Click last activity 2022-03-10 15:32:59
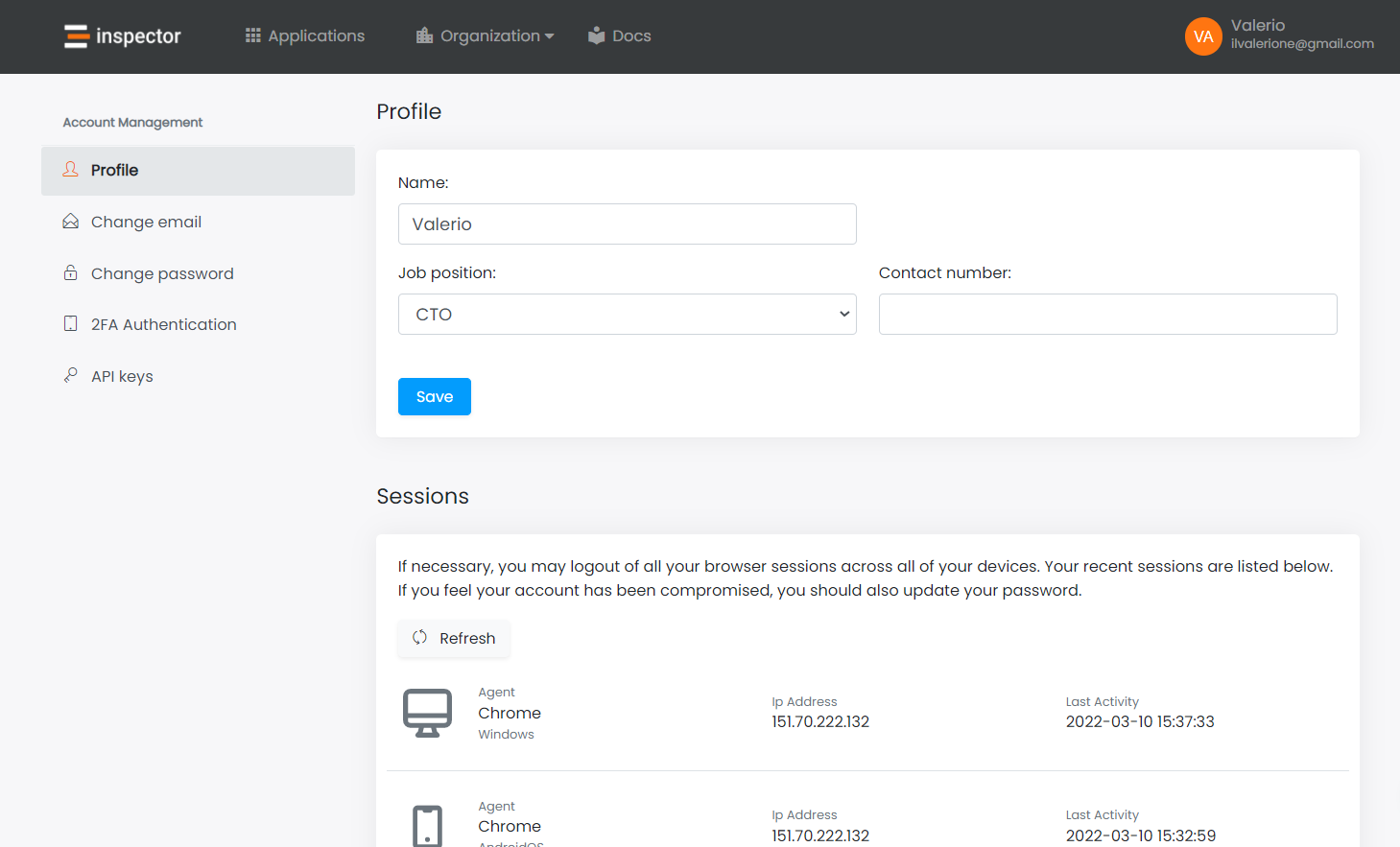This screenshot has width=1400, height=847. click(x=1141, y=835)
